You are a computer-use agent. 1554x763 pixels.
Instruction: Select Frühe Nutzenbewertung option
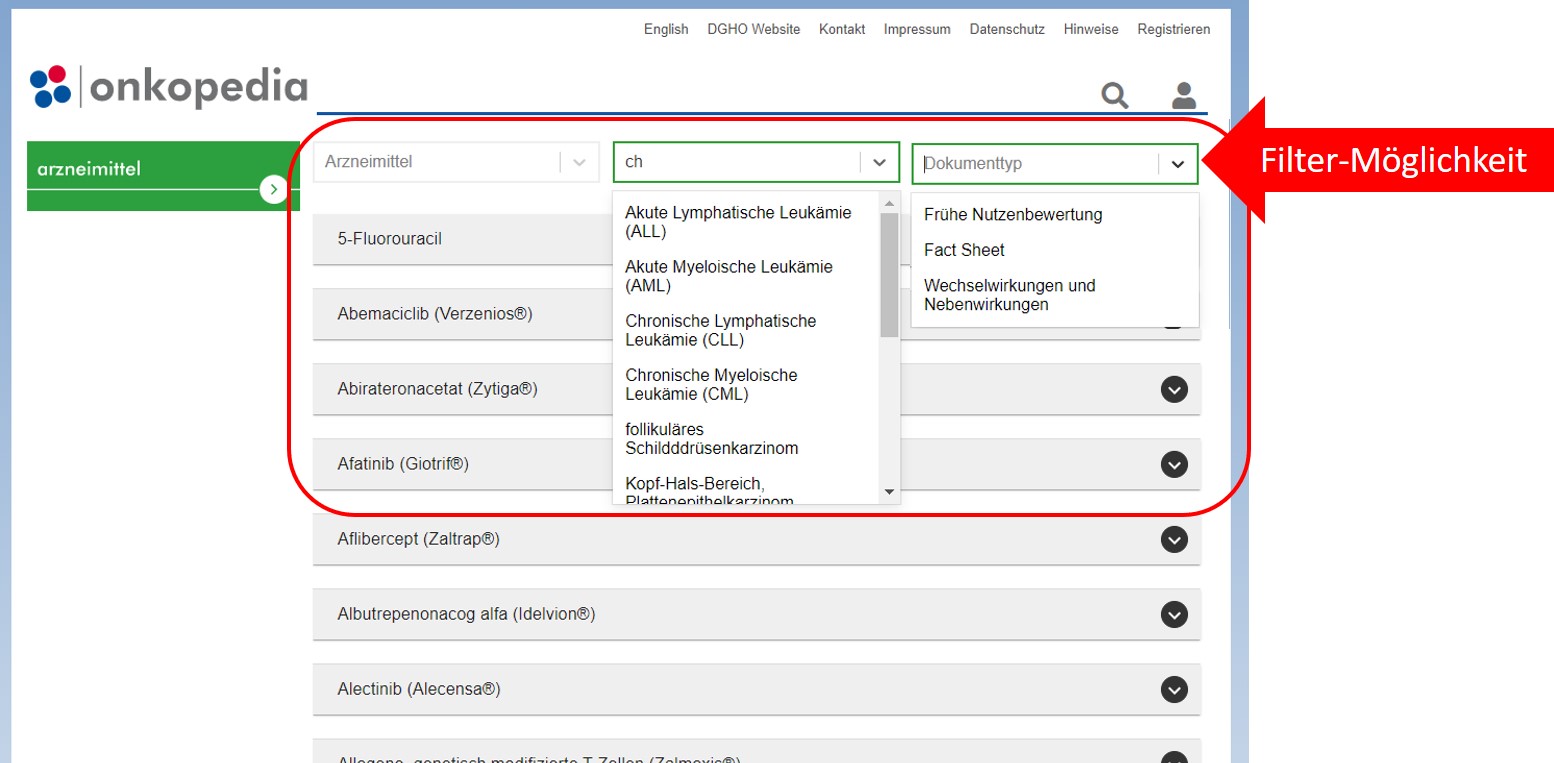(x=1012, y=214)
